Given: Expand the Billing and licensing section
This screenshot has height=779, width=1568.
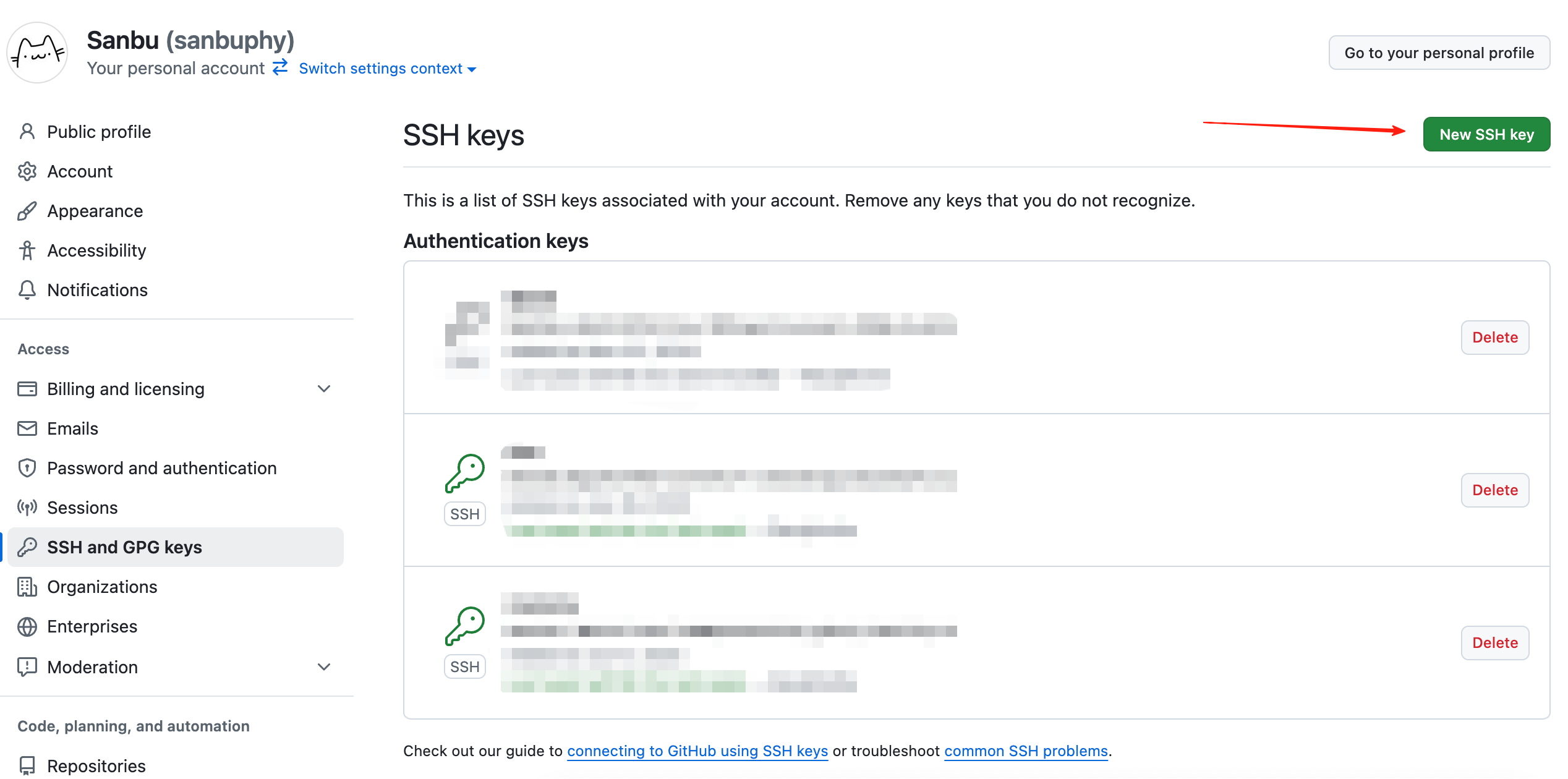Looking at the screenshot, I should click(x=323, y=389).
